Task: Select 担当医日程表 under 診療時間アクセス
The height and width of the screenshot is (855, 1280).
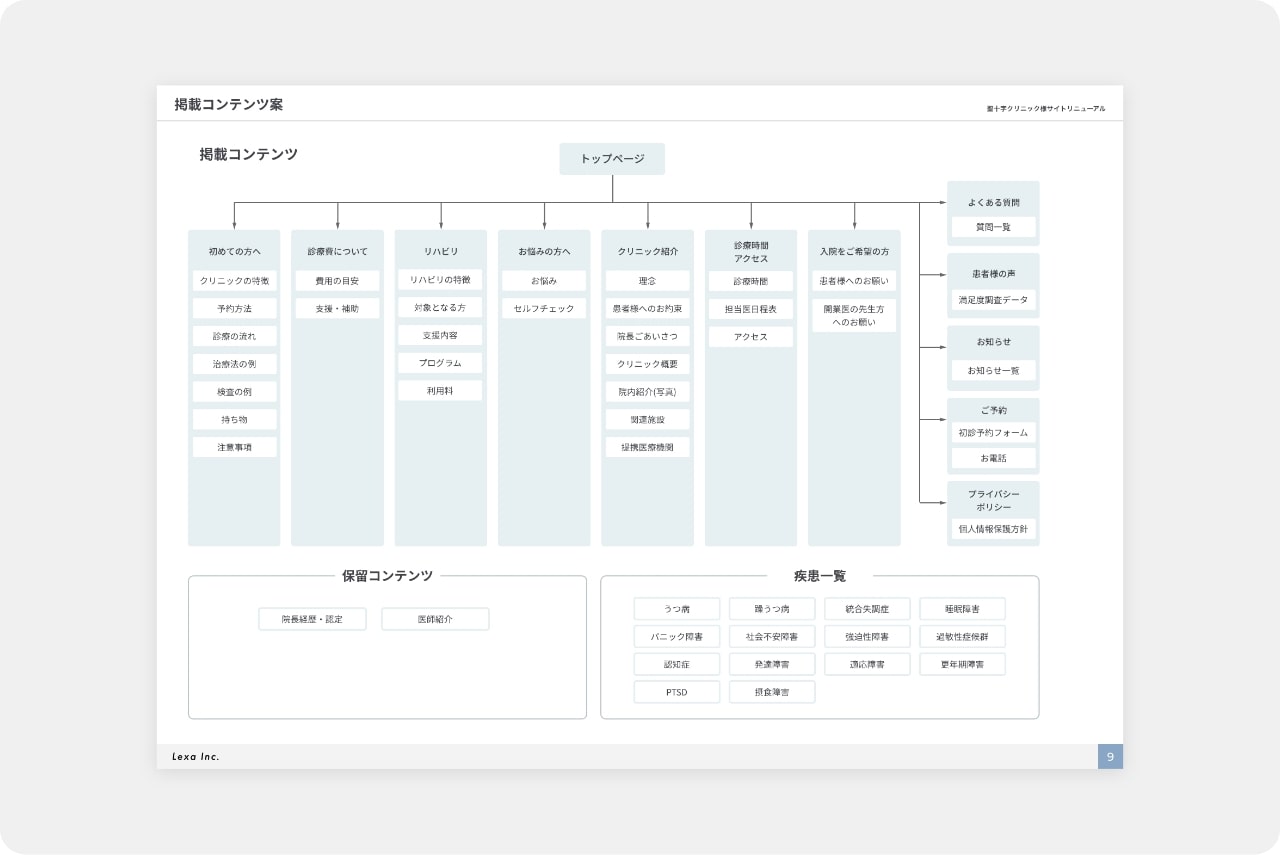Action: tap(751, 308)
